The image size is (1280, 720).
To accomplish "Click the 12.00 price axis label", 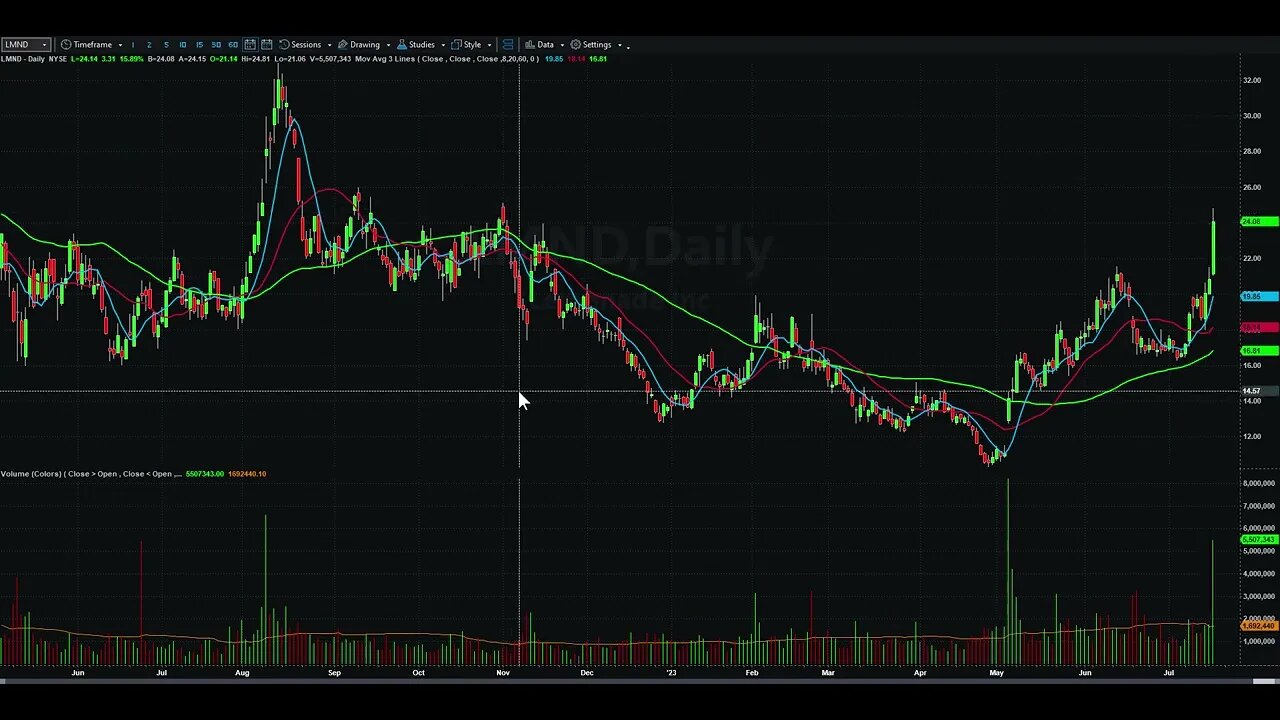I will pos(1251,437).
